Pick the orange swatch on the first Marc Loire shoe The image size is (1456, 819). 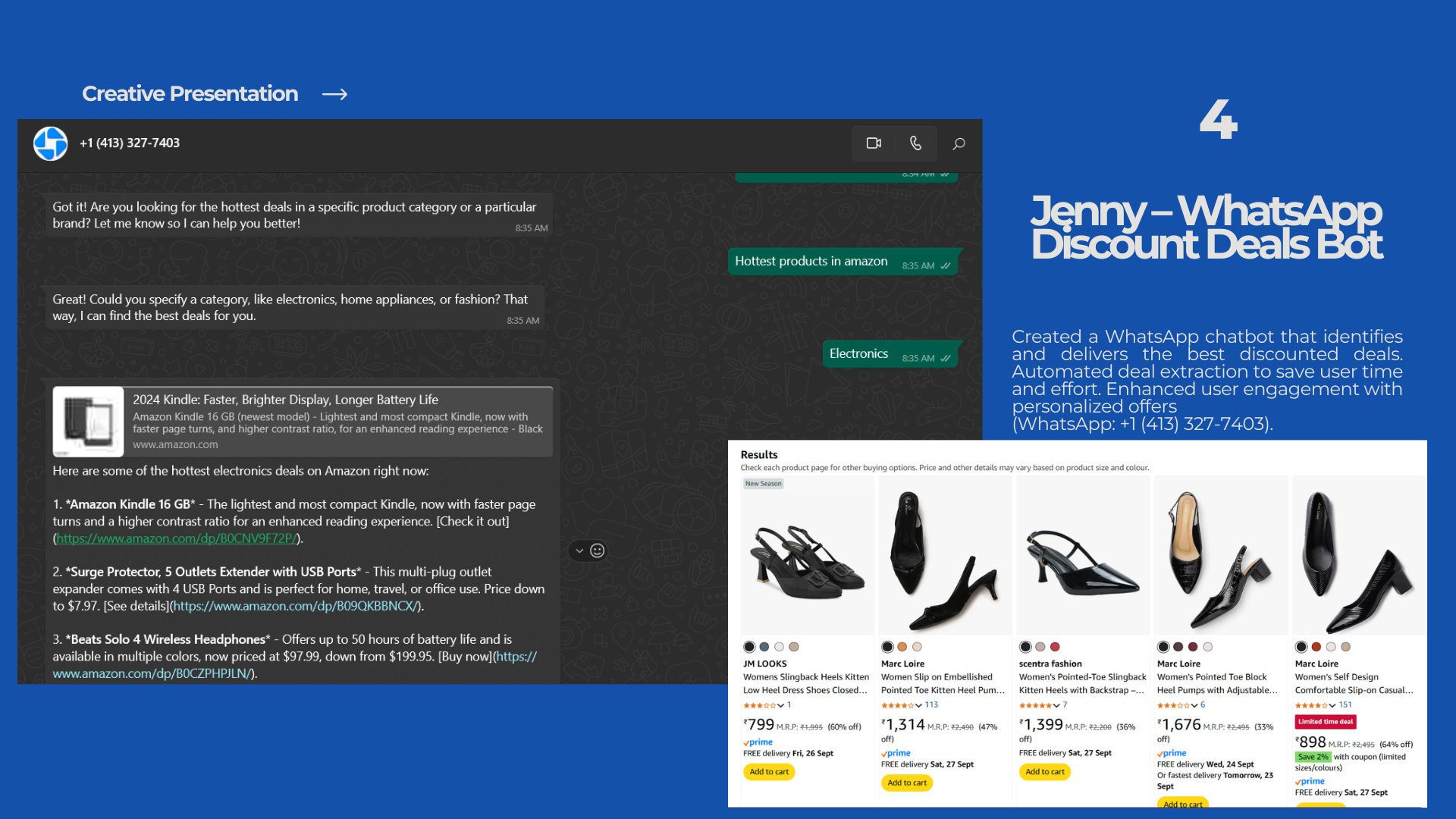pyautogui.click(x=902, y=647)
